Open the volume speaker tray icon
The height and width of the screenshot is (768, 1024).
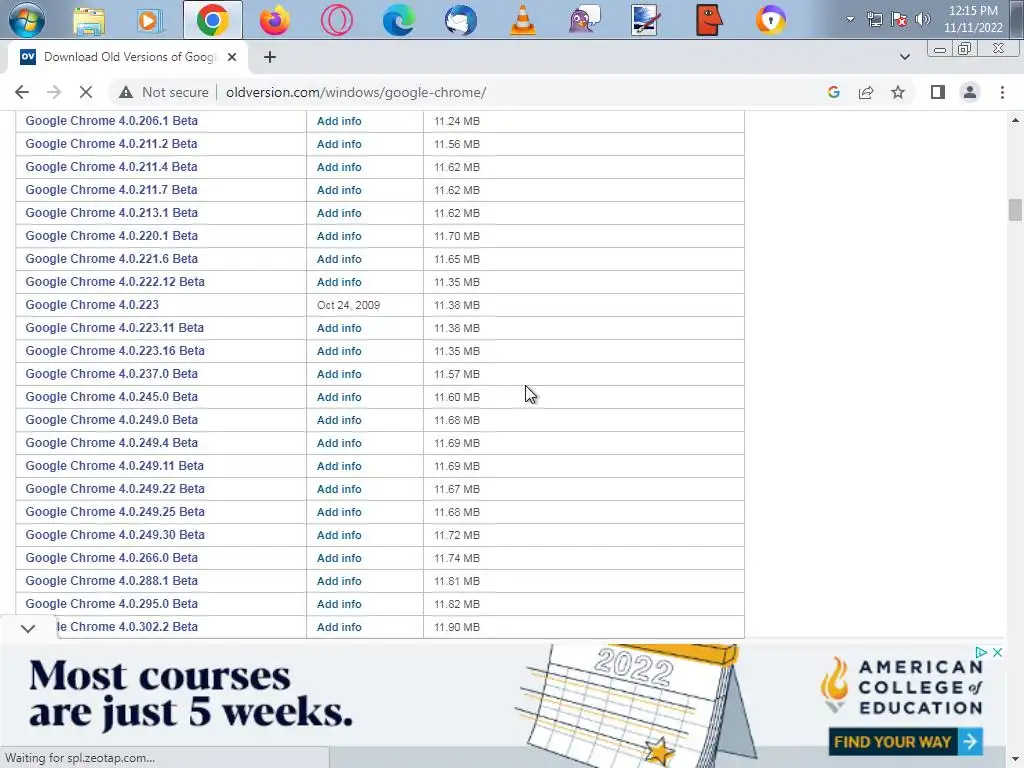[x=923, y=19]
